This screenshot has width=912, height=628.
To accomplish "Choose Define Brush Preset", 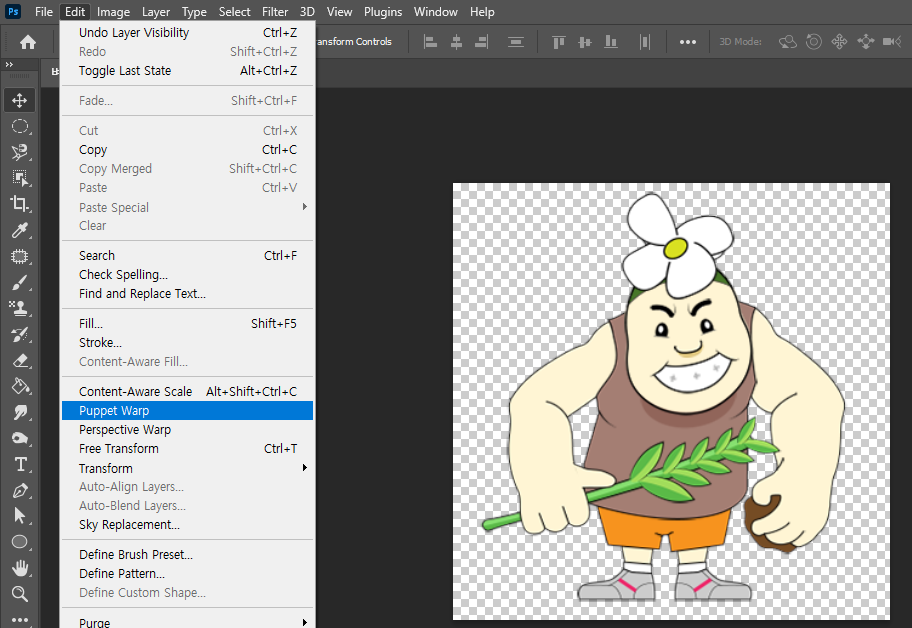I will pyautogui.click(x=187, y=554).
